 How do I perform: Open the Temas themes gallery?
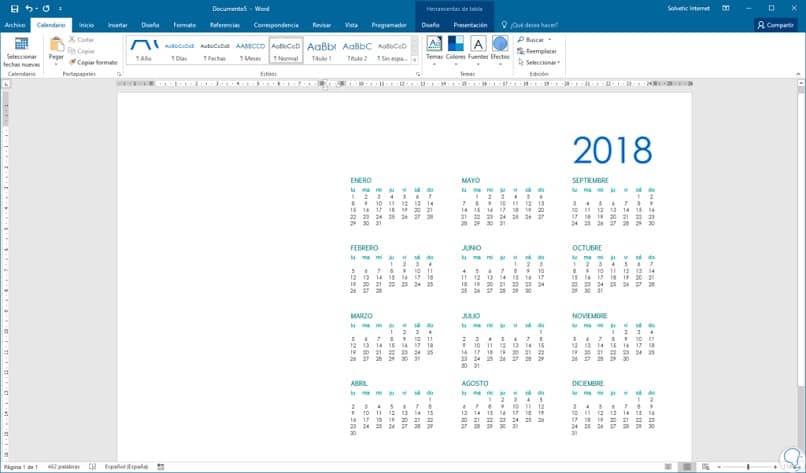[434, 51]
